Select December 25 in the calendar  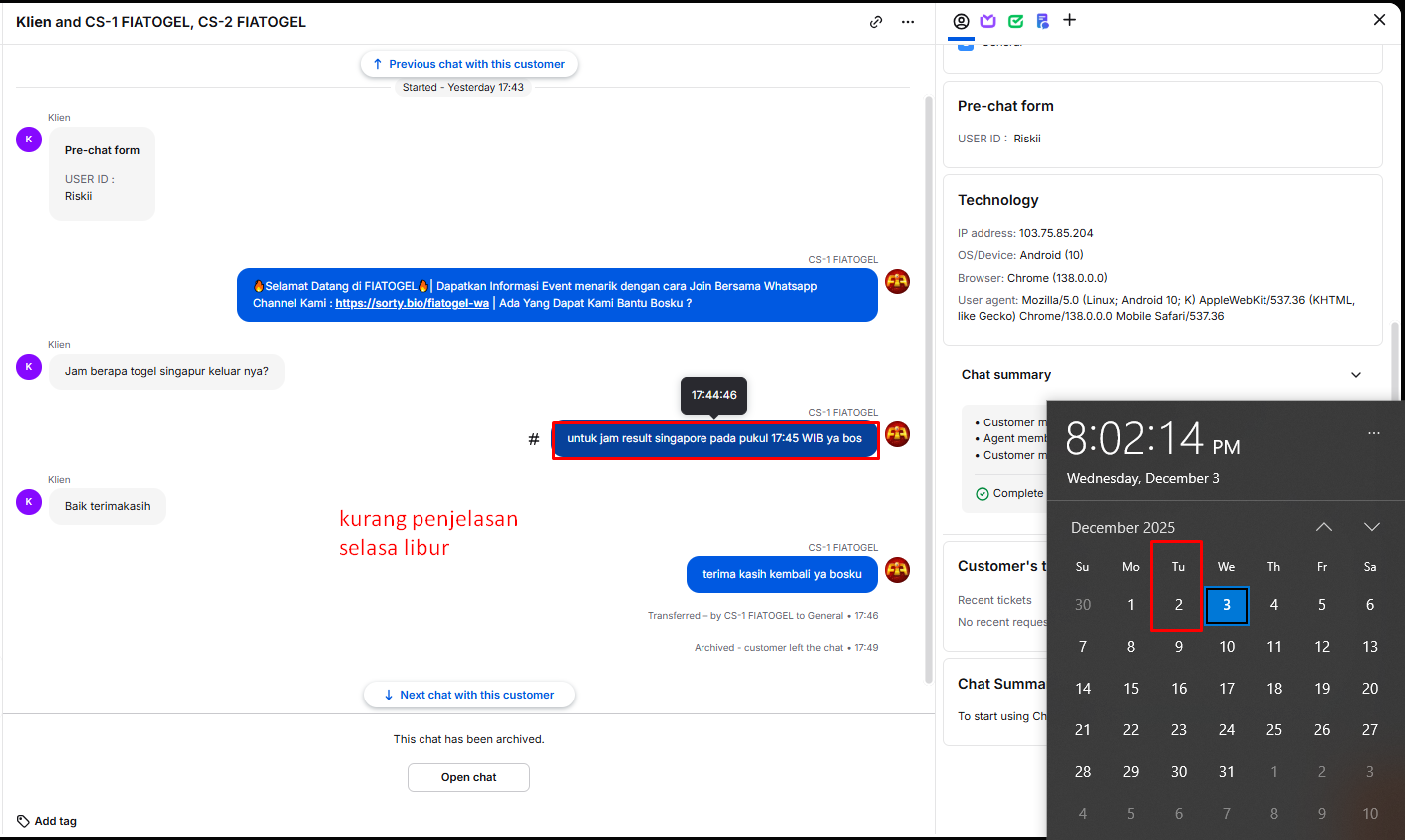tap(1274, 730)
